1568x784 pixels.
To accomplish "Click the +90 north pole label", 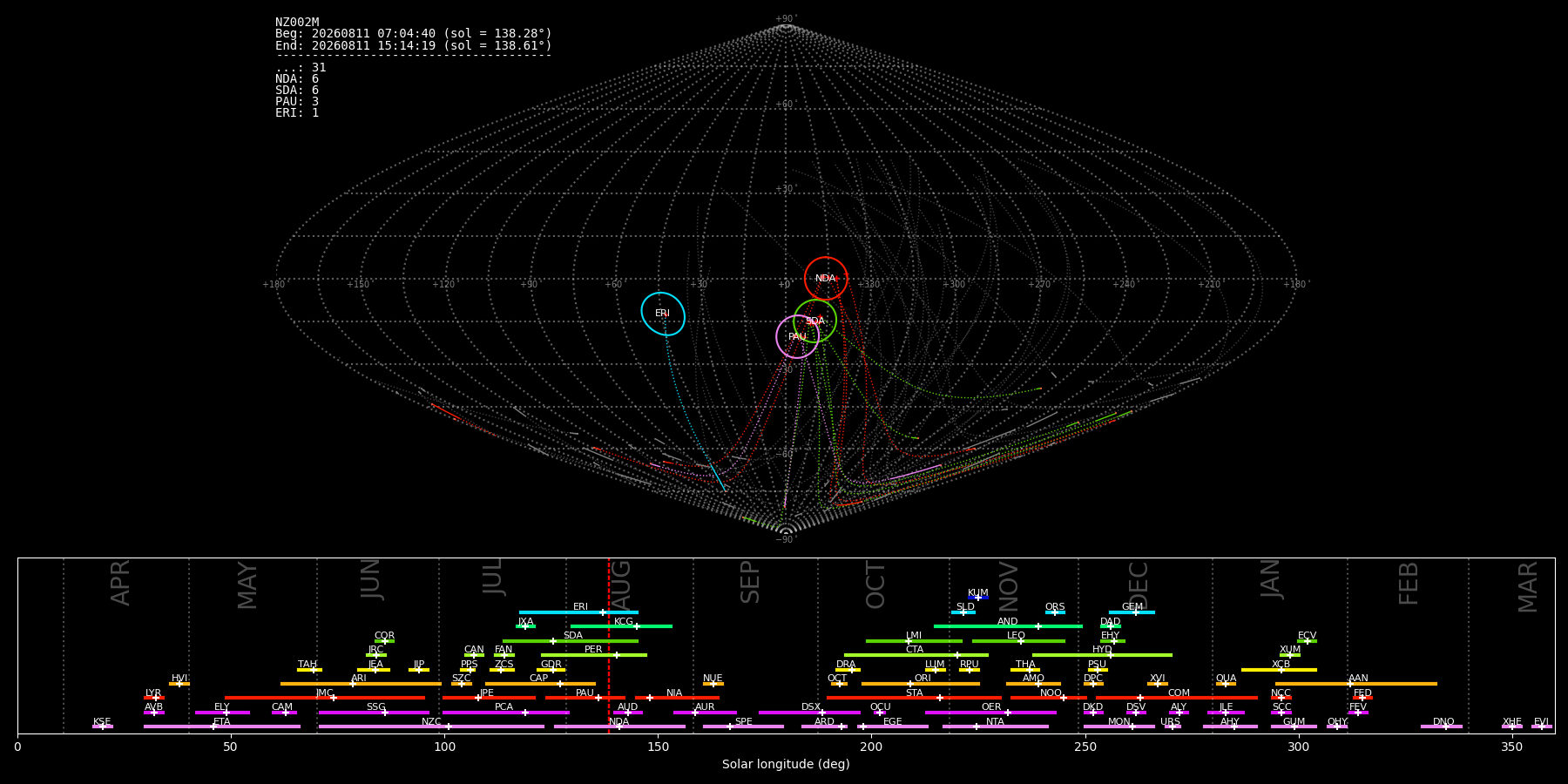I will [x=786, y=19].
